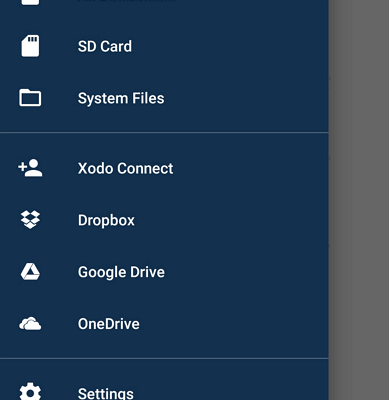The width and height of the screenshot is (389, 400).
Task: Tap the blank area right of OneDrive
Action: coord(234,324)
